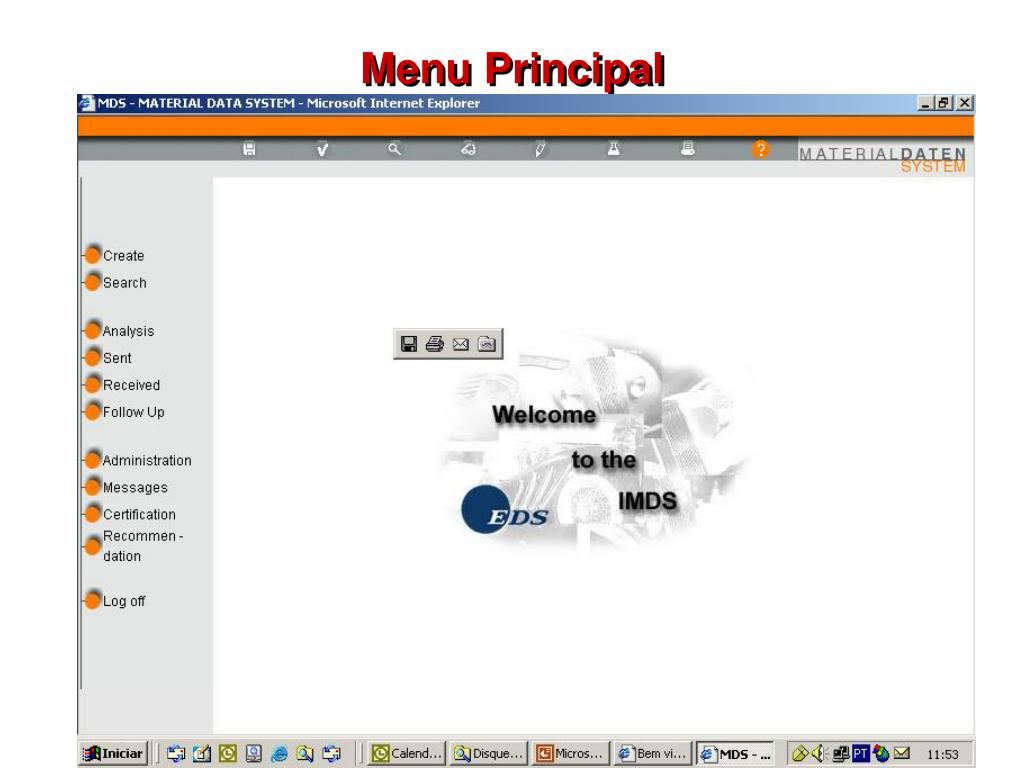Click the MDS taskbar button
1024x768 pixels.
click(735, 753)
